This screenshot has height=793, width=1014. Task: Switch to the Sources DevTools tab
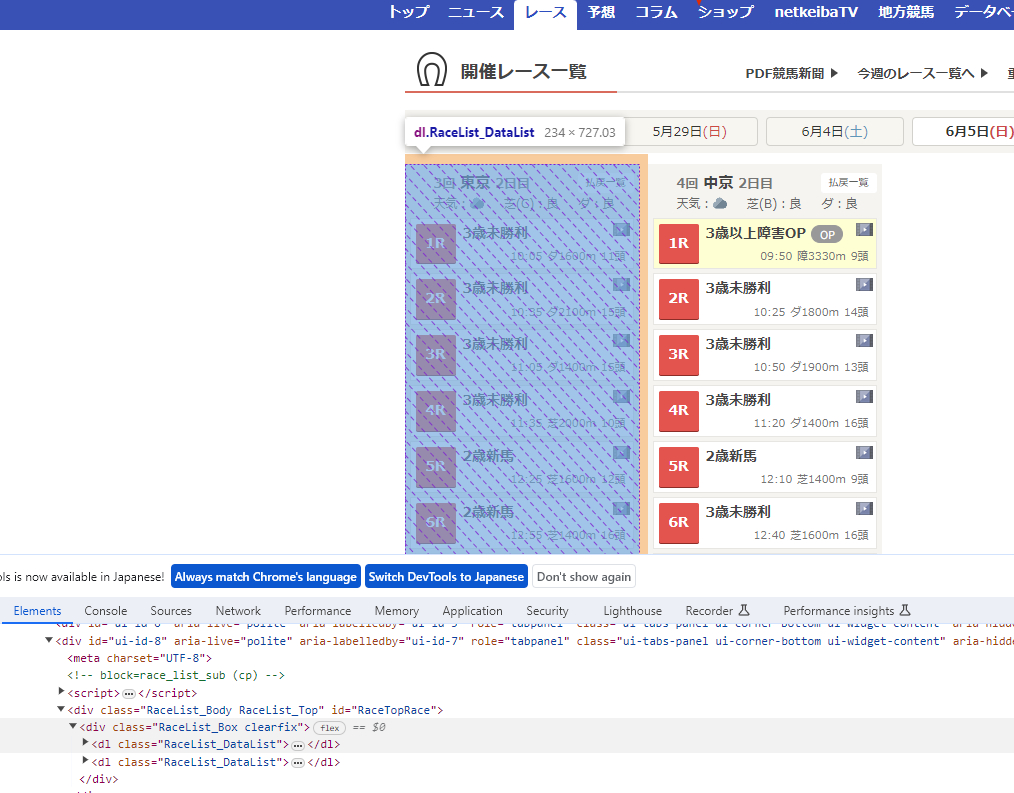171,611
